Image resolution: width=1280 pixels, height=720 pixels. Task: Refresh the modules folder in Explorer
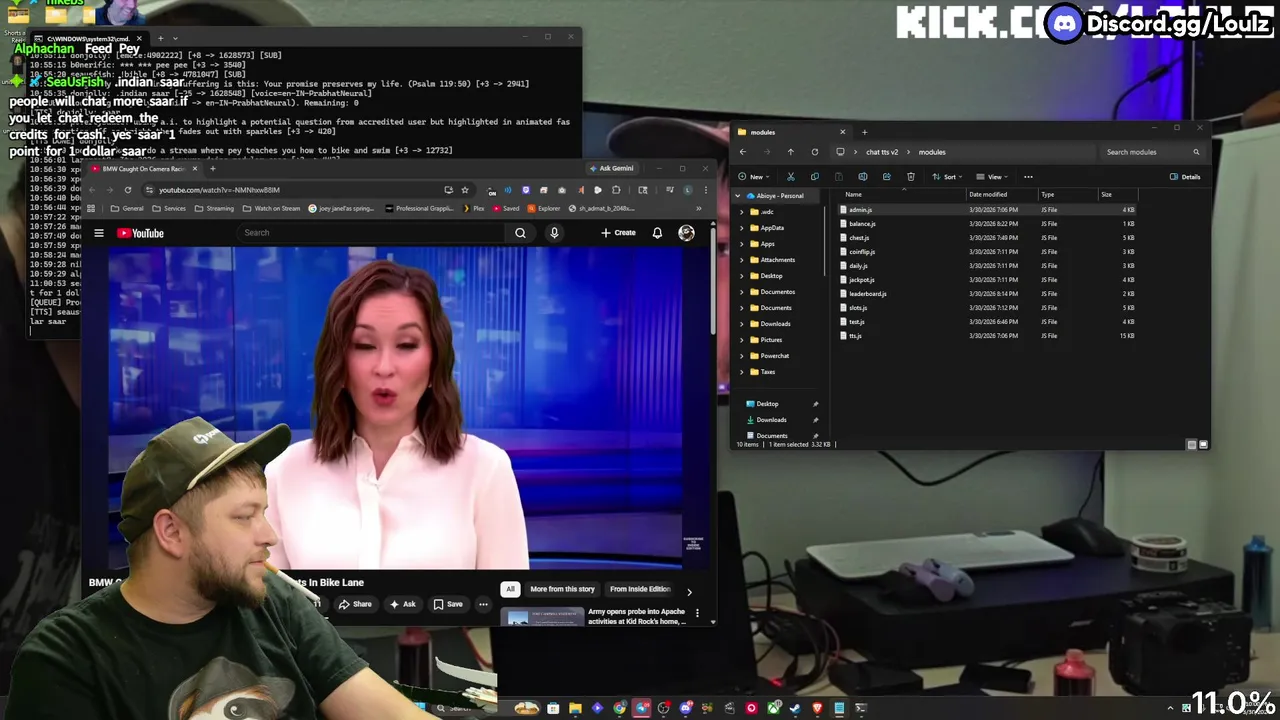point(814,152)
